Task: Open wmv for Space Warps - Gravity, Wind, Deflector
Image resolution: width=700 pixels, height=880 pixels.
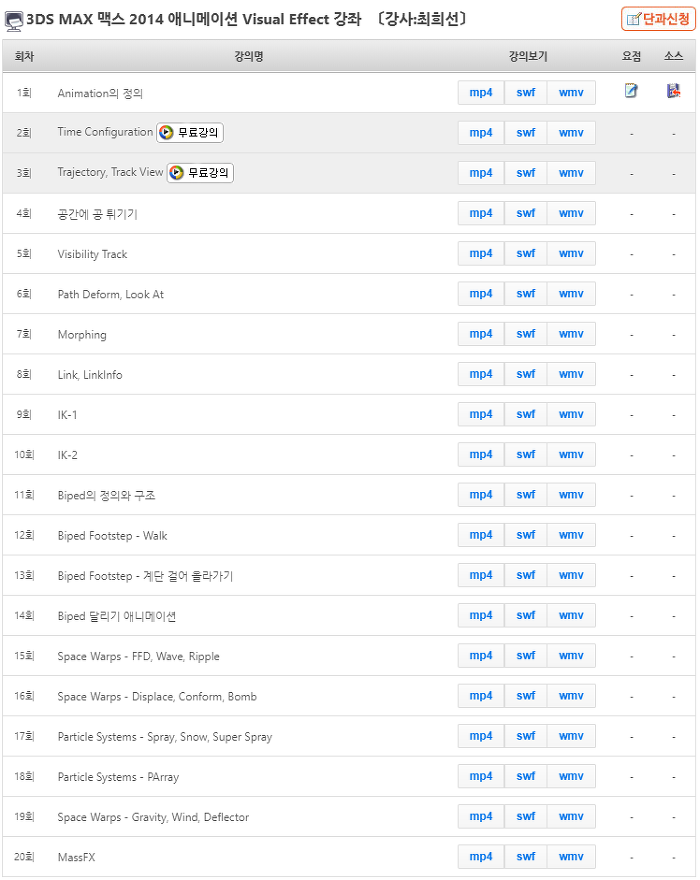Action: [571, 817]
